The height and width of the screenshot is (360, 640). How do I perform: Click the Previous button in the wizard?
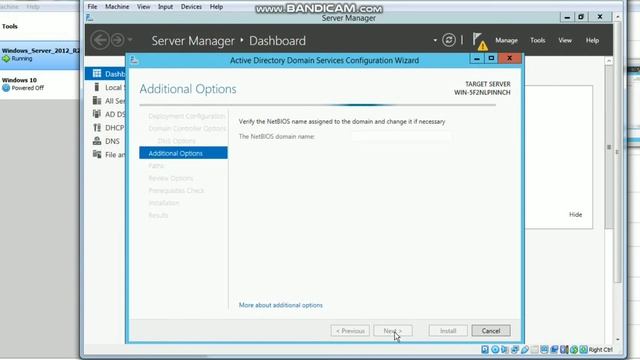coord(350,331)
